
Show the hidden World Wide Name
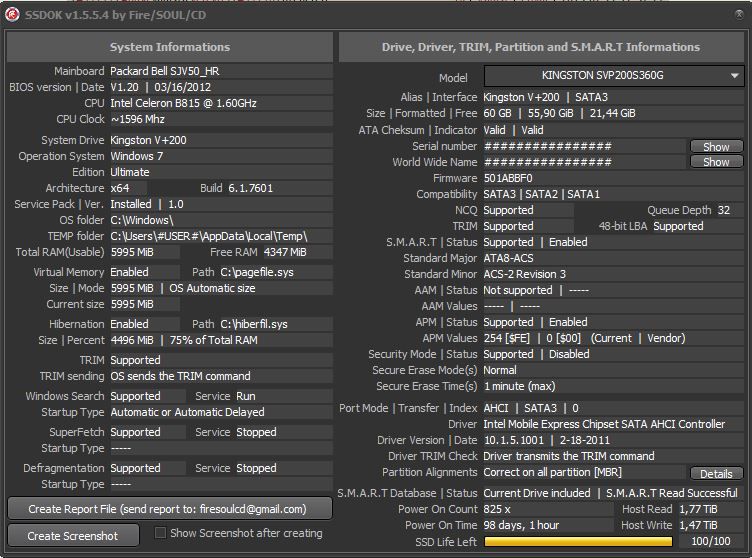pyautogui.click(x=716, y=162)
